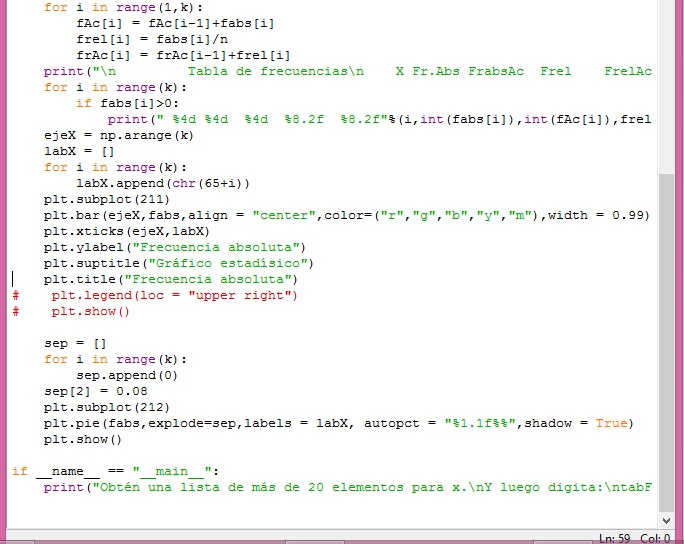Click the "Ln: 59" status bar entry
The width and height of the screenshot is (684, 544).
pyautogui.click(x=615, y=538)
